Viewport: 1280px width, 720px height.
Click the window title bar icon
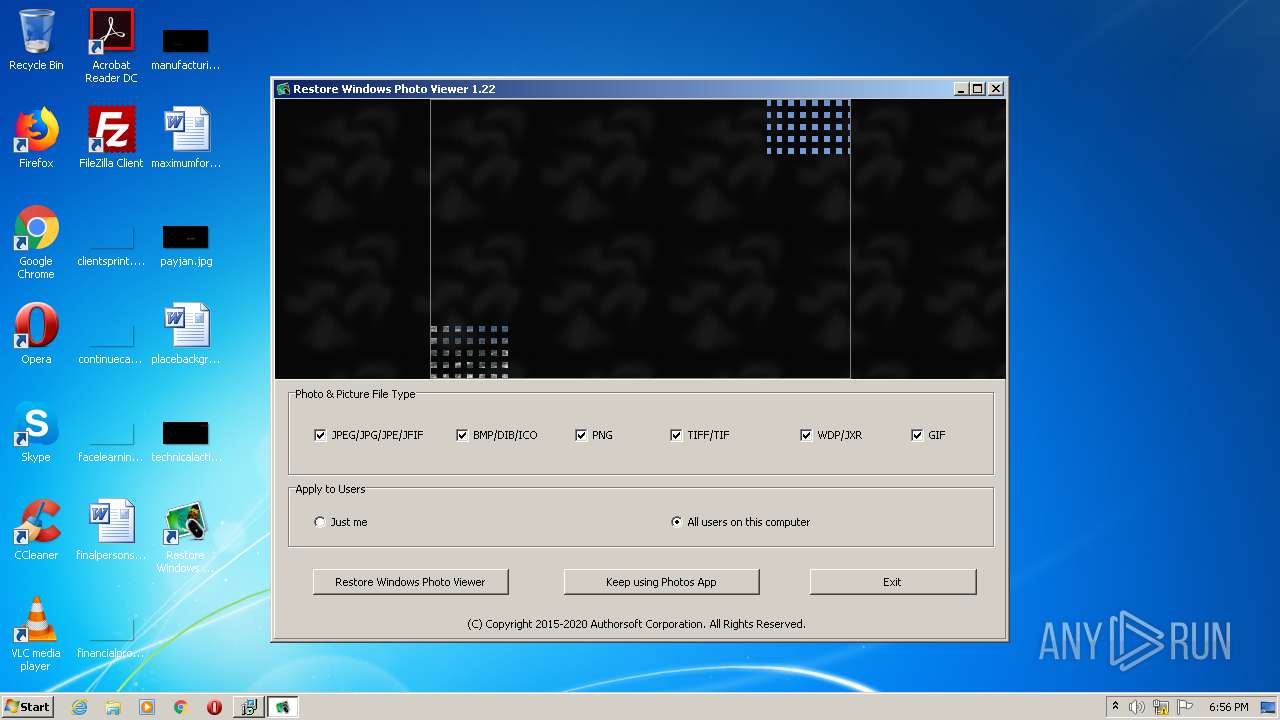tap(283, 89)
